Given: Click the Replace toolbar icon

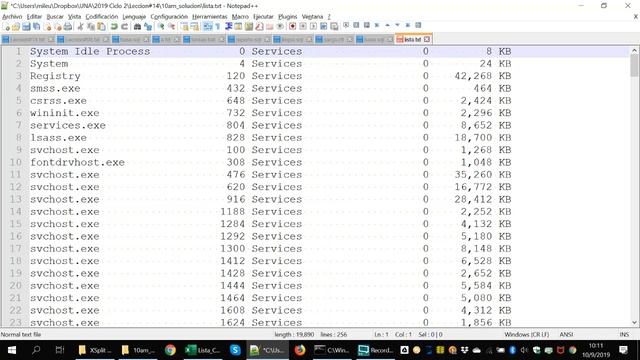Looking at the screenshot, I should pyautogui.click(x=148, y=27).
